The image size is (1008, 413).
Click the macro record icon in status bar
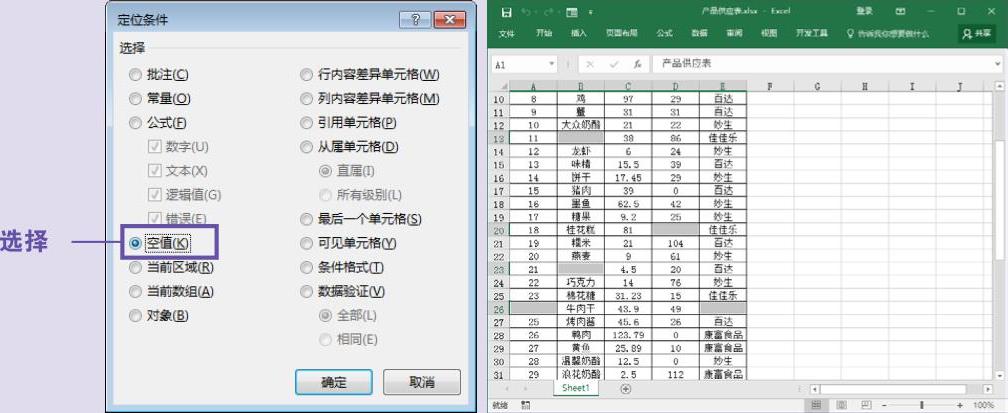(x=525, y=405)
